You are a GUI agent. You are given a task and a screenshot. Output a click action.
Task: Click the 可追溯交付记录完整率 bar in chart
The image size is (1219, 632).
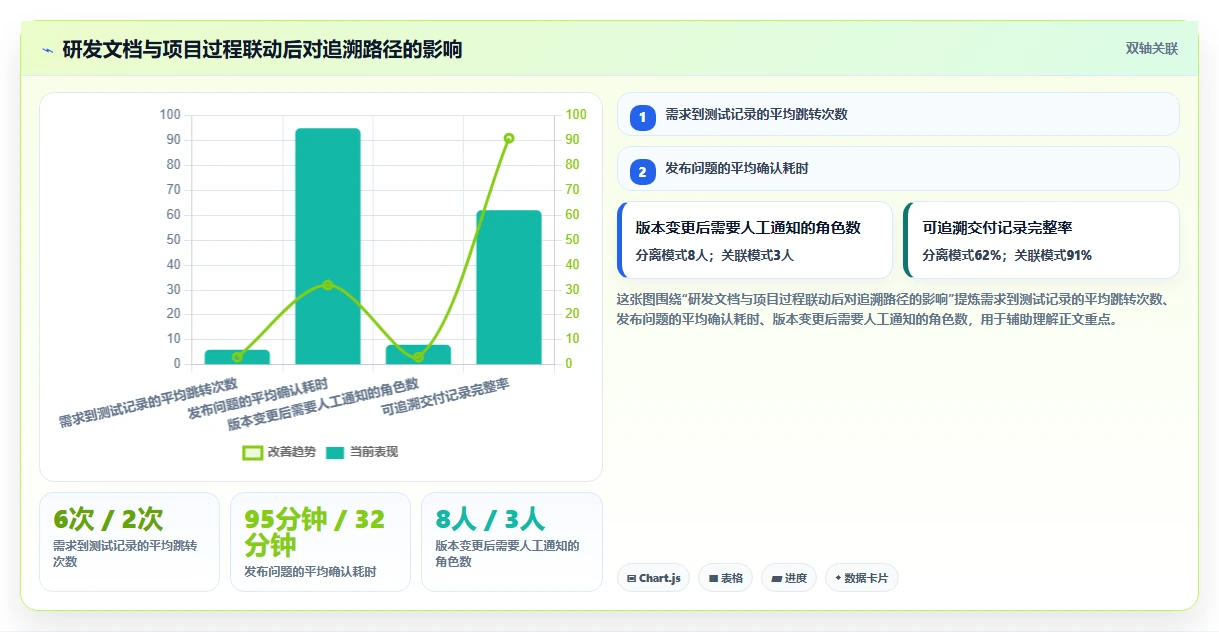click(x=509, y=287)
